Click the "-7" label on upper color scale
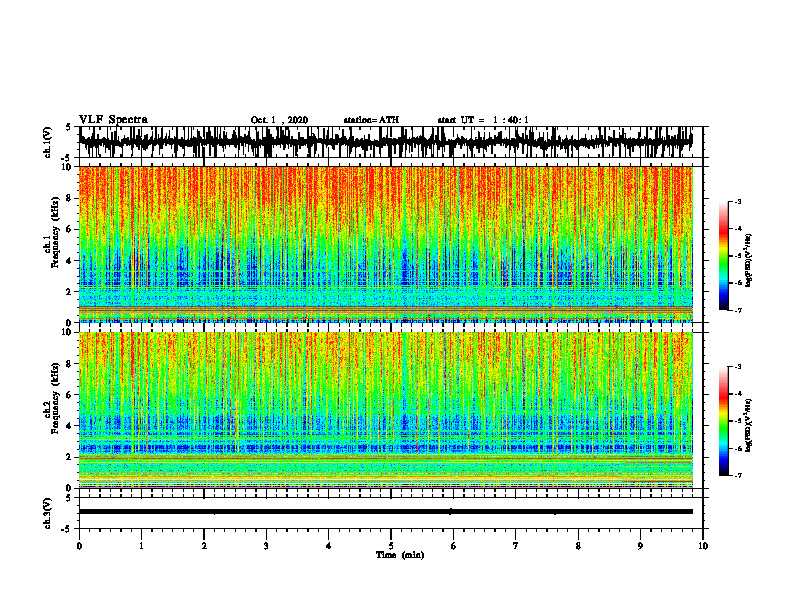 (738, 310)
